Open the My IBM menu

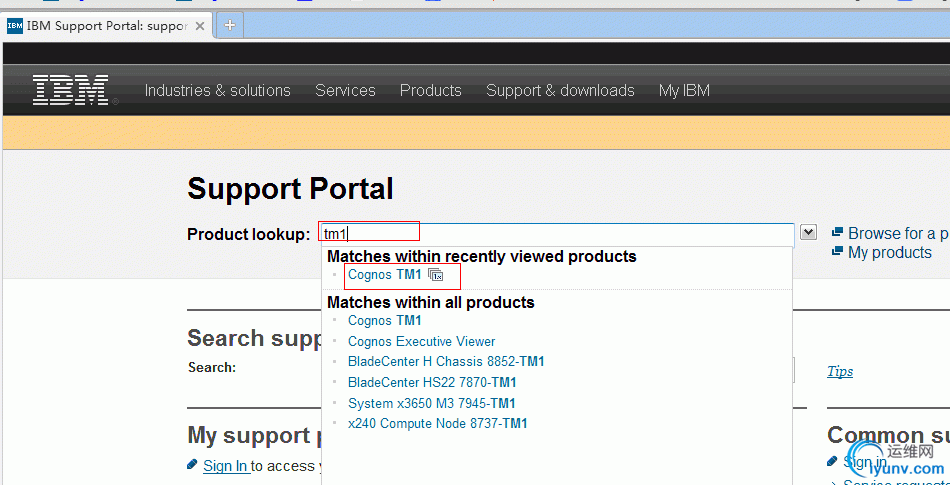(684, 90)
